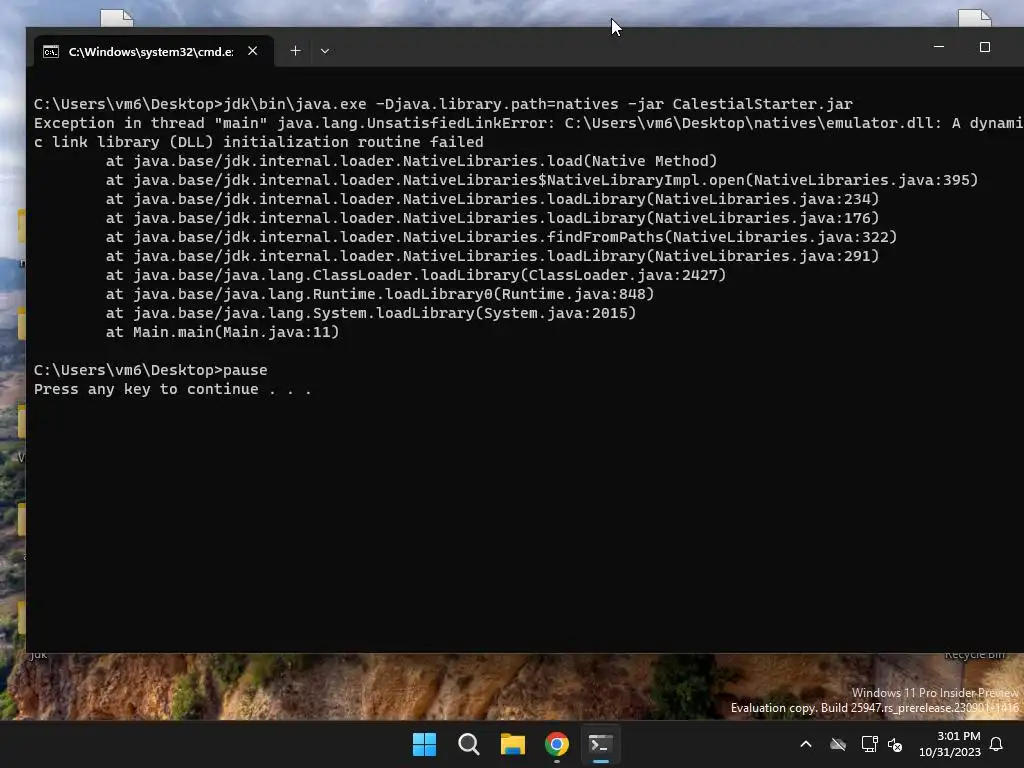Screen dimensions: 1024x768
Task: Click the Terminal icon in taskbar
Action: point(600,744)
